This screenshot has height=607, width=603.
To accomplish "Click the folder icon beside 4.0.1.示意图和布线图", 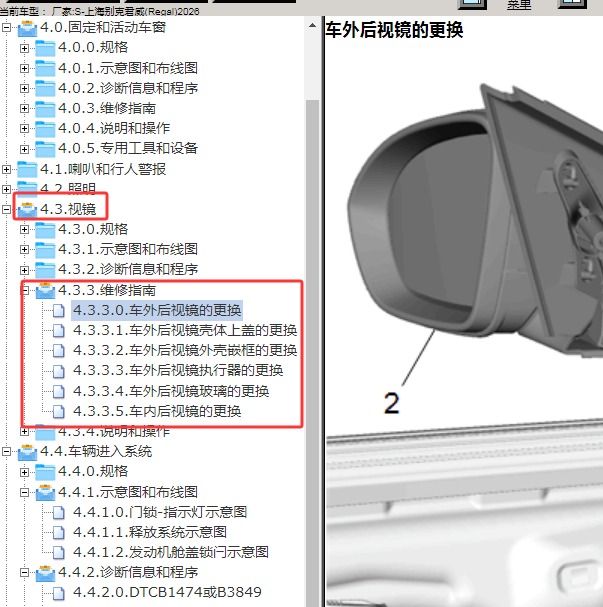I will (x=45, y=69).
